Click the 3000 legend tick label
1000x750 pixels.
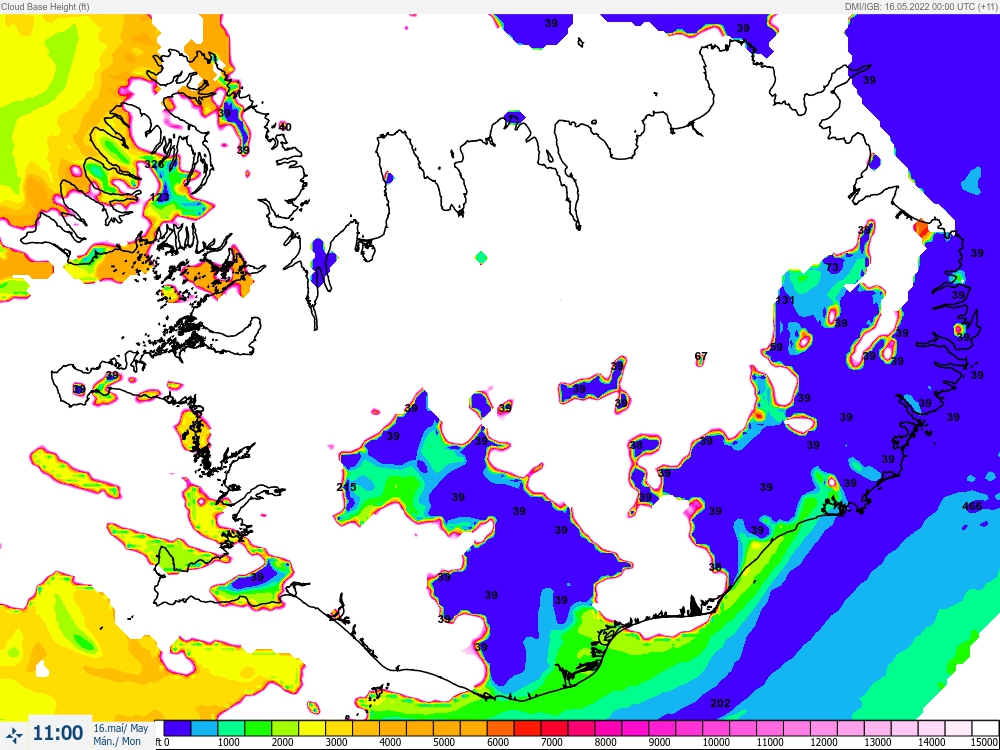tap(336, 742)
